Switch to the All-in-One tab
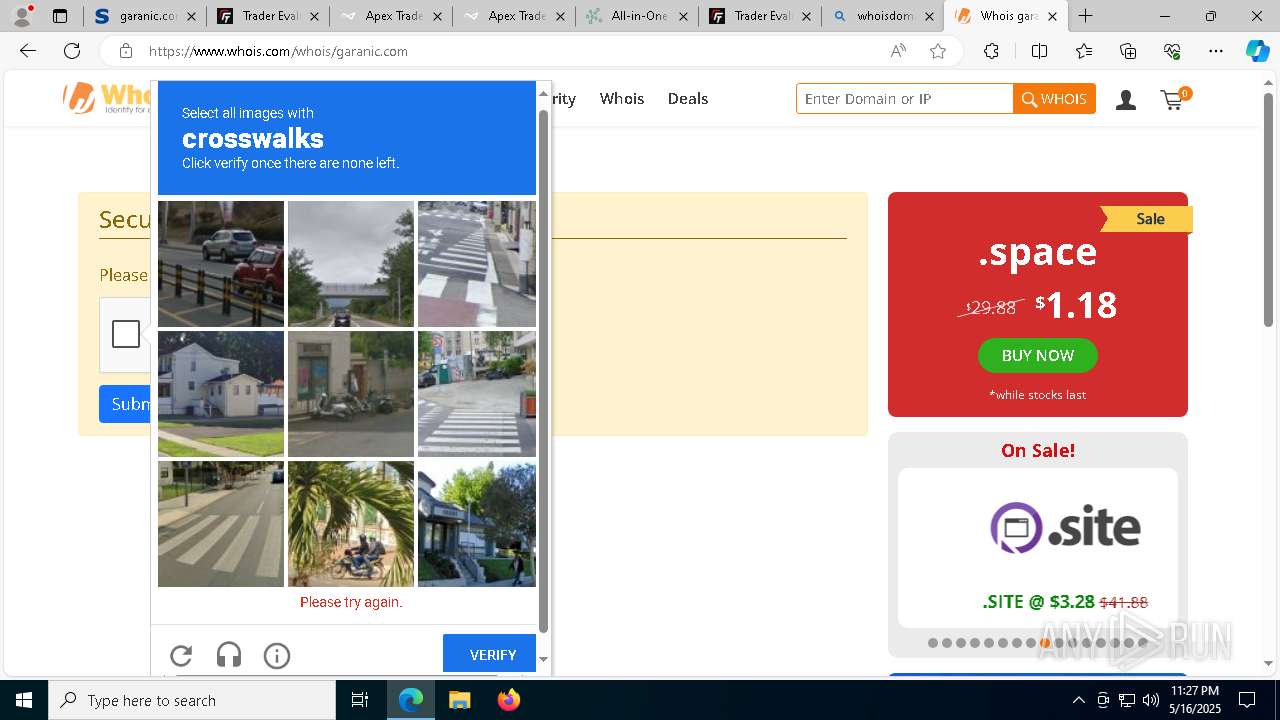Image resolution: width=1280 pixels, height=720 pixels. click(x=637, y=16)
